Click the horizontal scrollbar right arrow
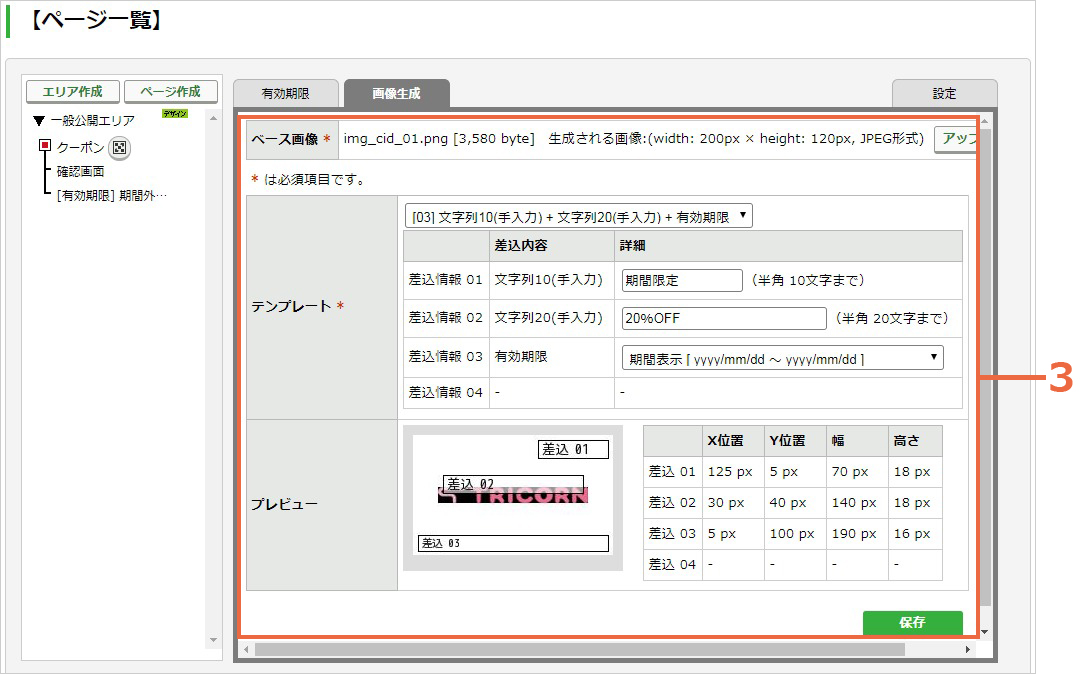The width and height of the screenshot is (1084, 674). coord(968,650)
